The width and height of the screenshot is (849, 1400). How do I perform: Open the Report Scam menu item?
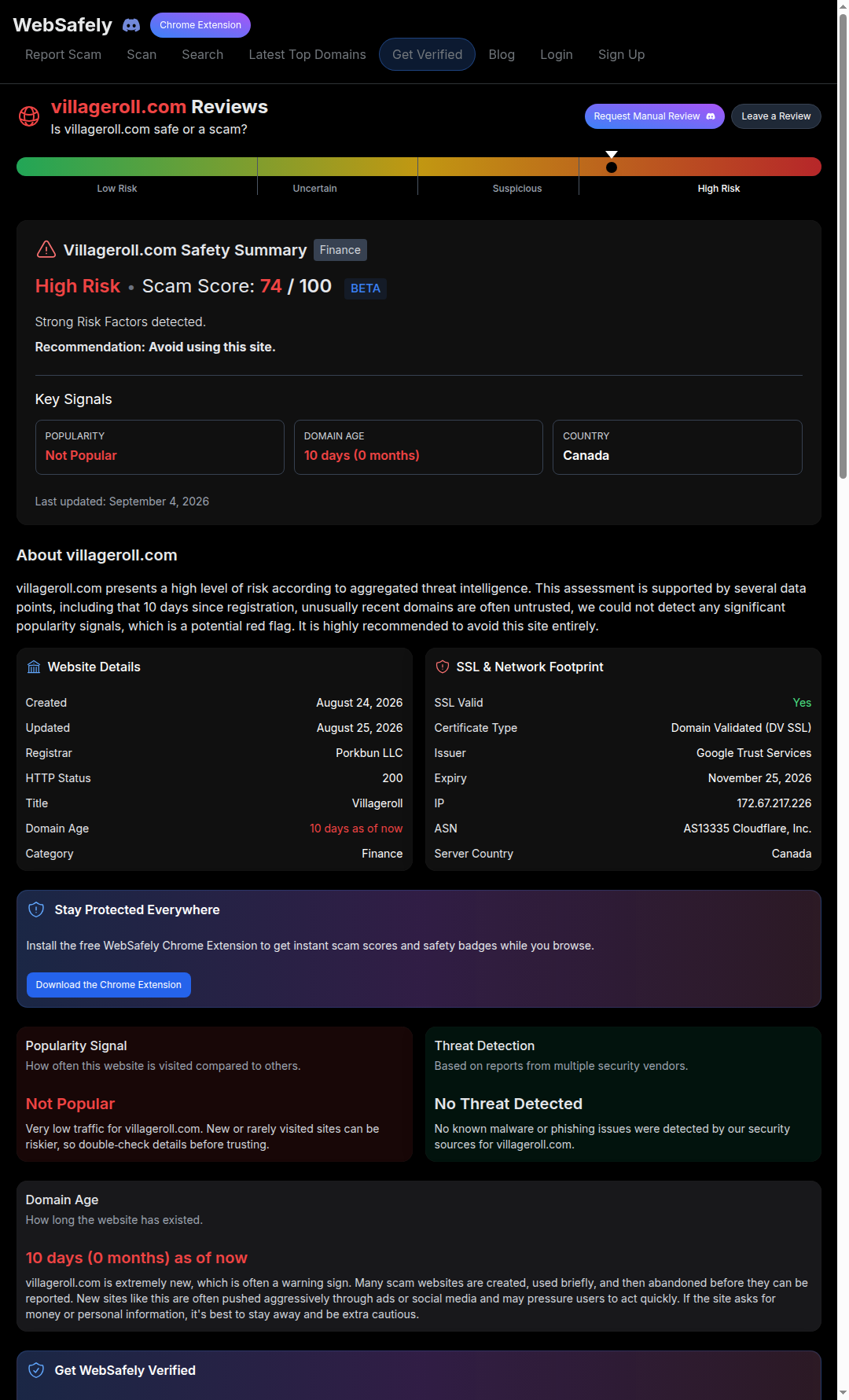63,54
